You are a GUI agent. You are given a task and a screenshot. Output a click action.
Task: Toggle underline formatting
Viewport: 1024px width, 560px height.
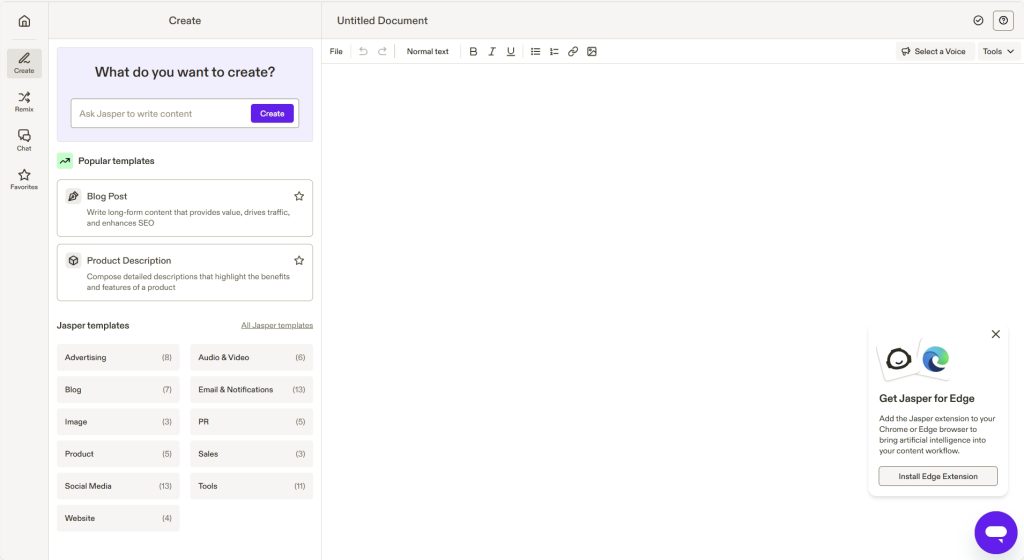pos(511,52)
